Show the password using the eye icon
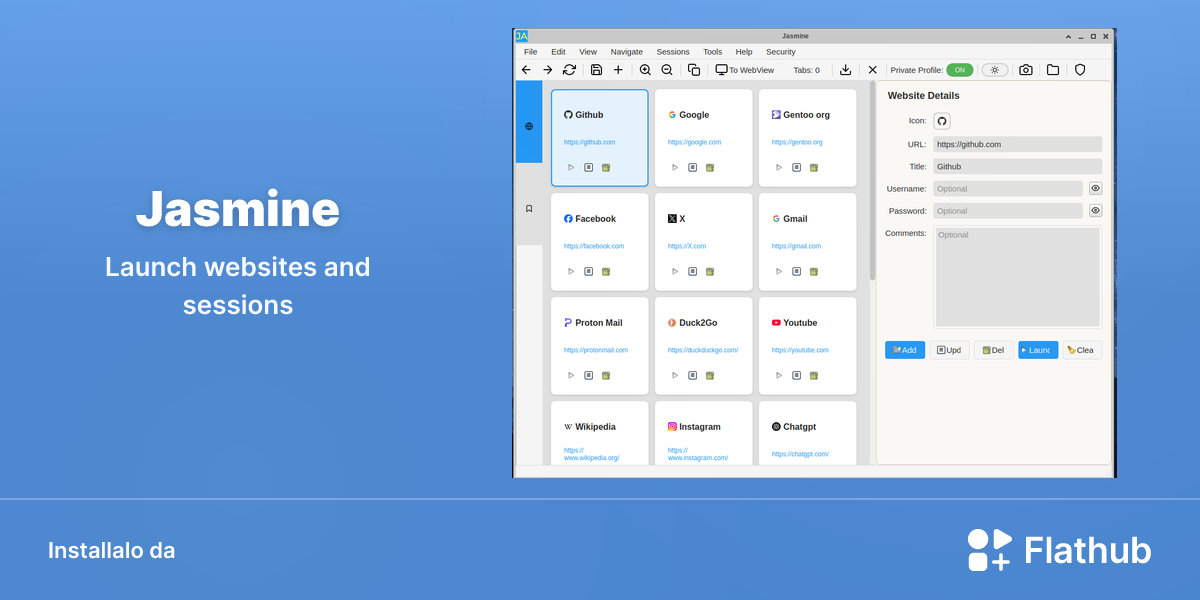 pyautogui.click(x=1095, y=211)
